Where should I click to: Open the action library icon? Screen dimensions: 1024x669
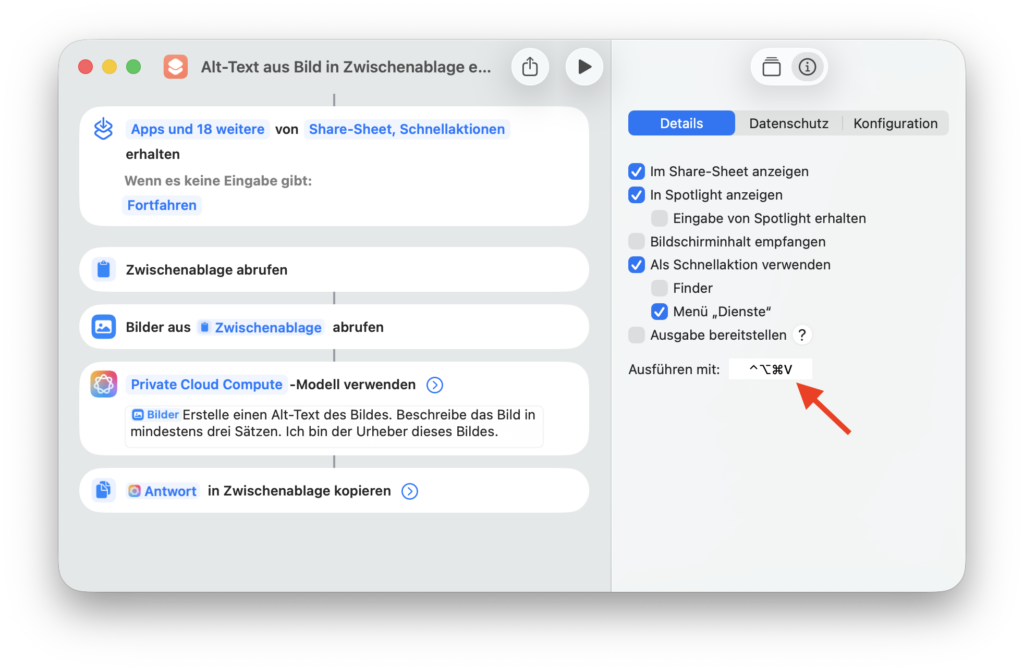(x=771, y=67)
